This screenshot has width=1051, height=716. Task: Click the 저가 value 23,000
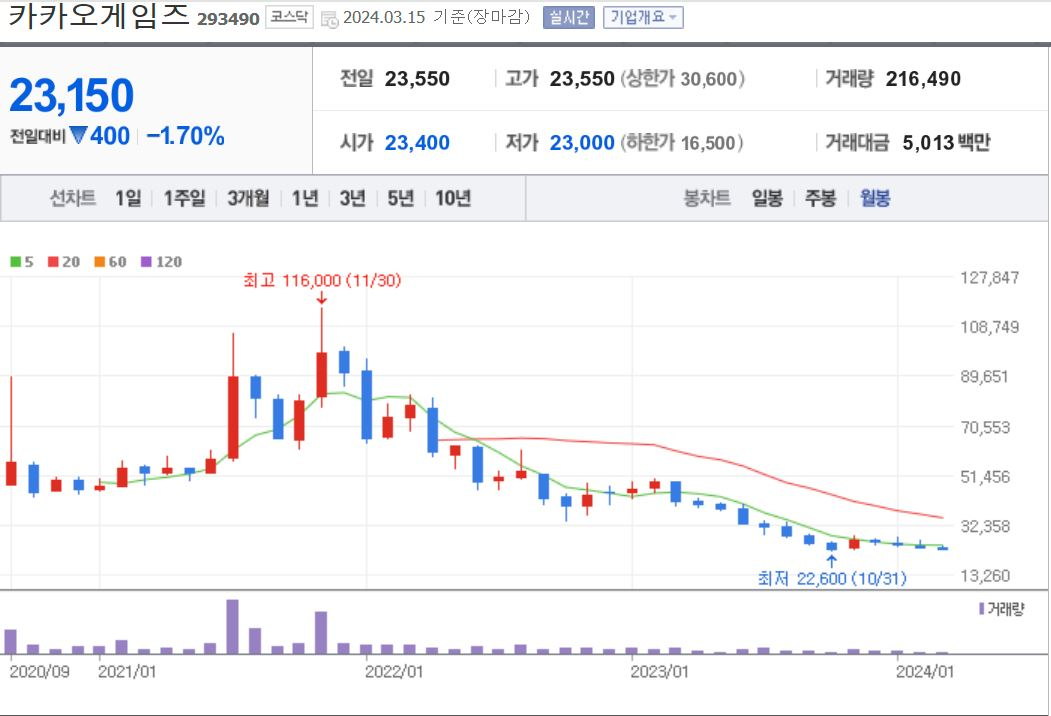pos(582,143)
